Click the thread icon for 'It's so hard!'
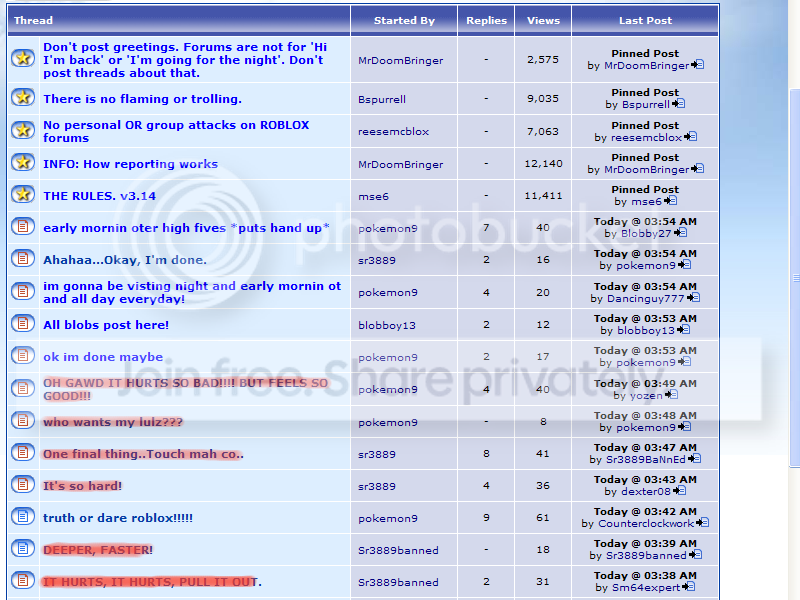Screen dimensions: 800x600 [x=23, y=484]
